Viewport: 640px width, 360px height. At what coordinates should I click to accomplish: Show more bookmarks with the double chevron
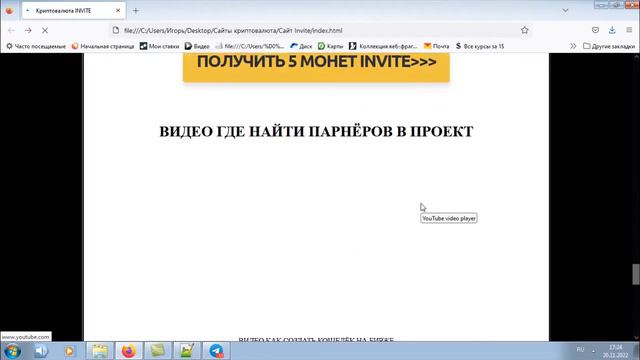pos(573,46)
